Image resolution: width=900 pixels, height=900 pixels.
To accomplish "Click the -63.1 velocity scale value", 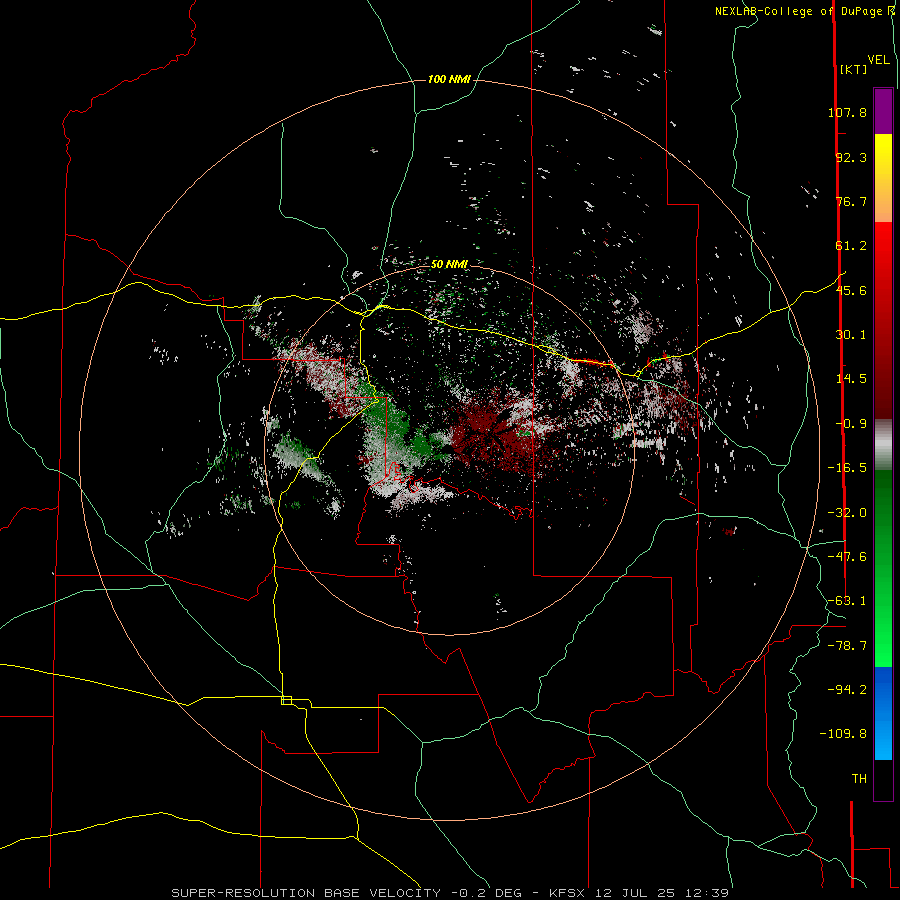I will pos(847,601).
